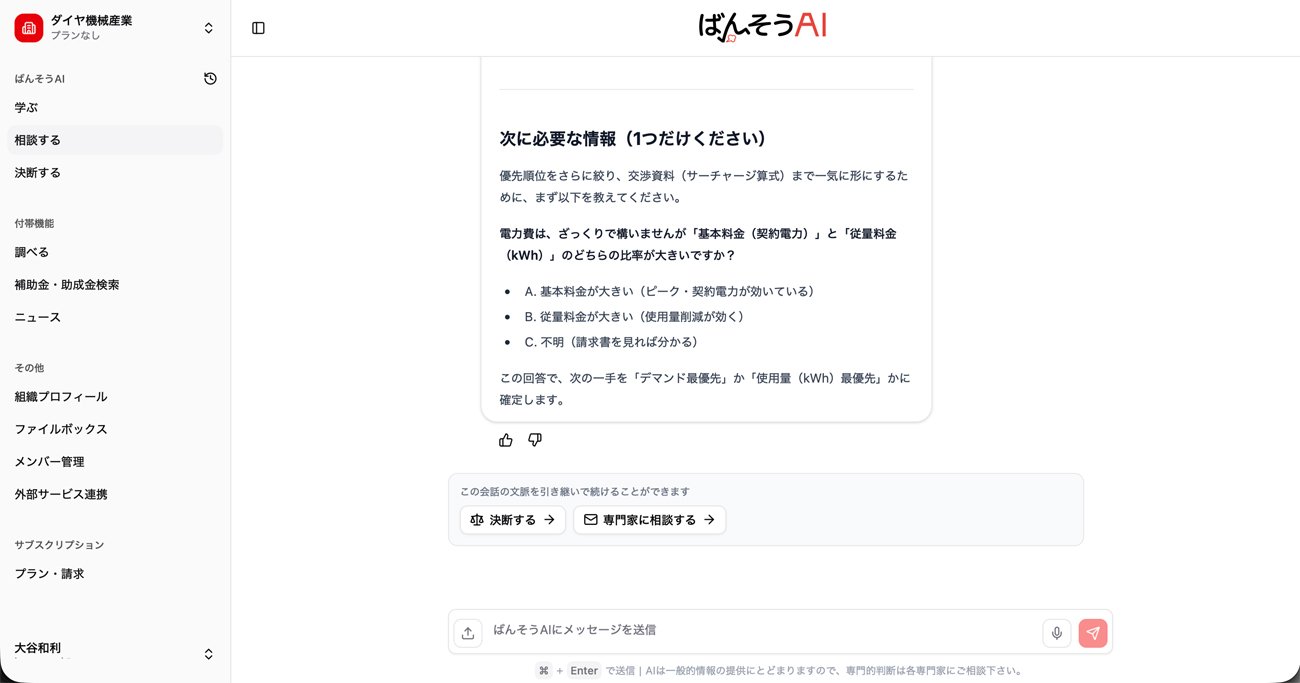Open 学ぶ in the sidebar
Screen dimensions: 1300x683
[x=27, y=108]
